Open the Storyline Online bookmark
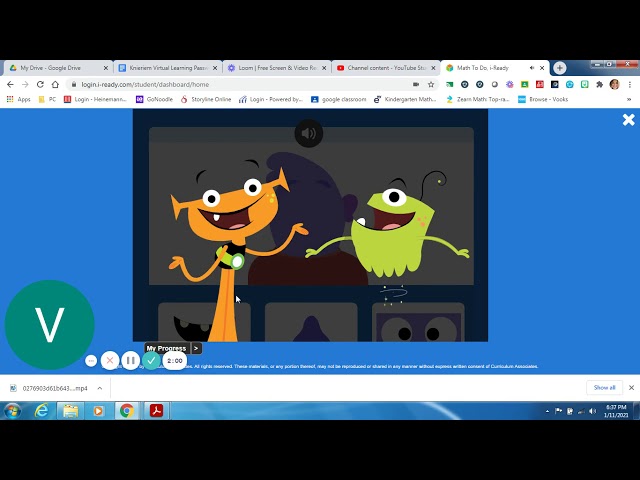Image resolution: width=640 pixels, height=480 pixels. click(206, 99)
